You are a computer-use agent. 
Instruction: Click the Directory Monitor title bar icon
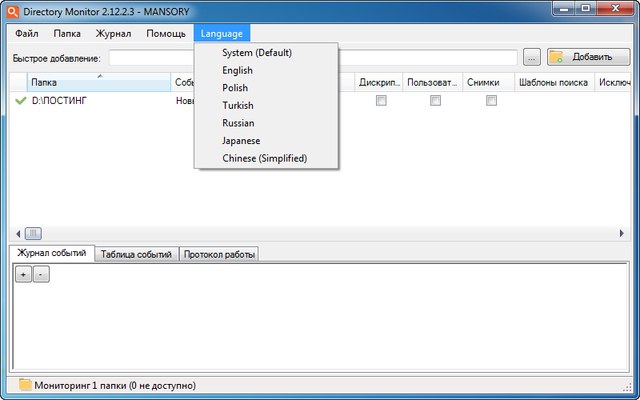(11, 11)
